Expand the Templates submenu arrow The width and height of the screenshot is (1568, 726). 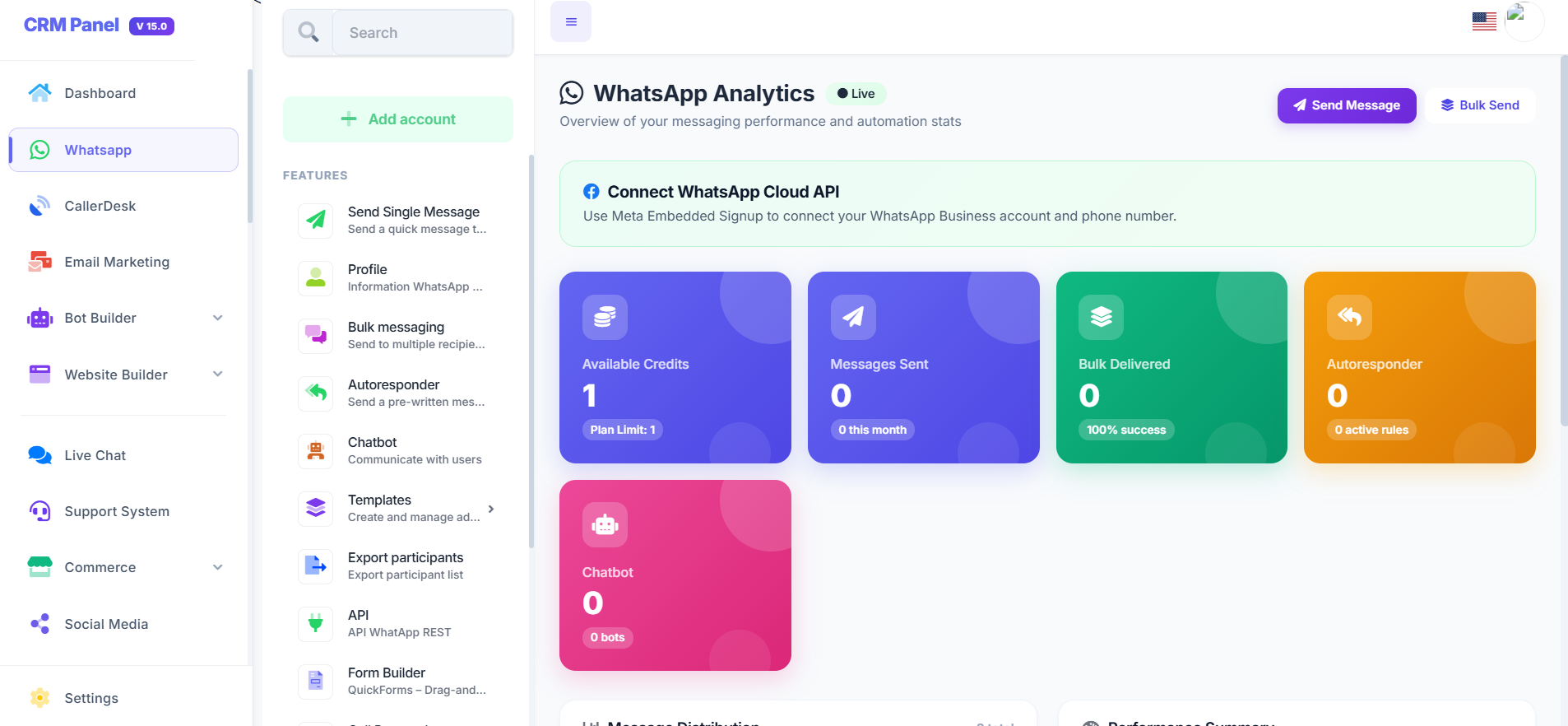(x=491, y=509)
